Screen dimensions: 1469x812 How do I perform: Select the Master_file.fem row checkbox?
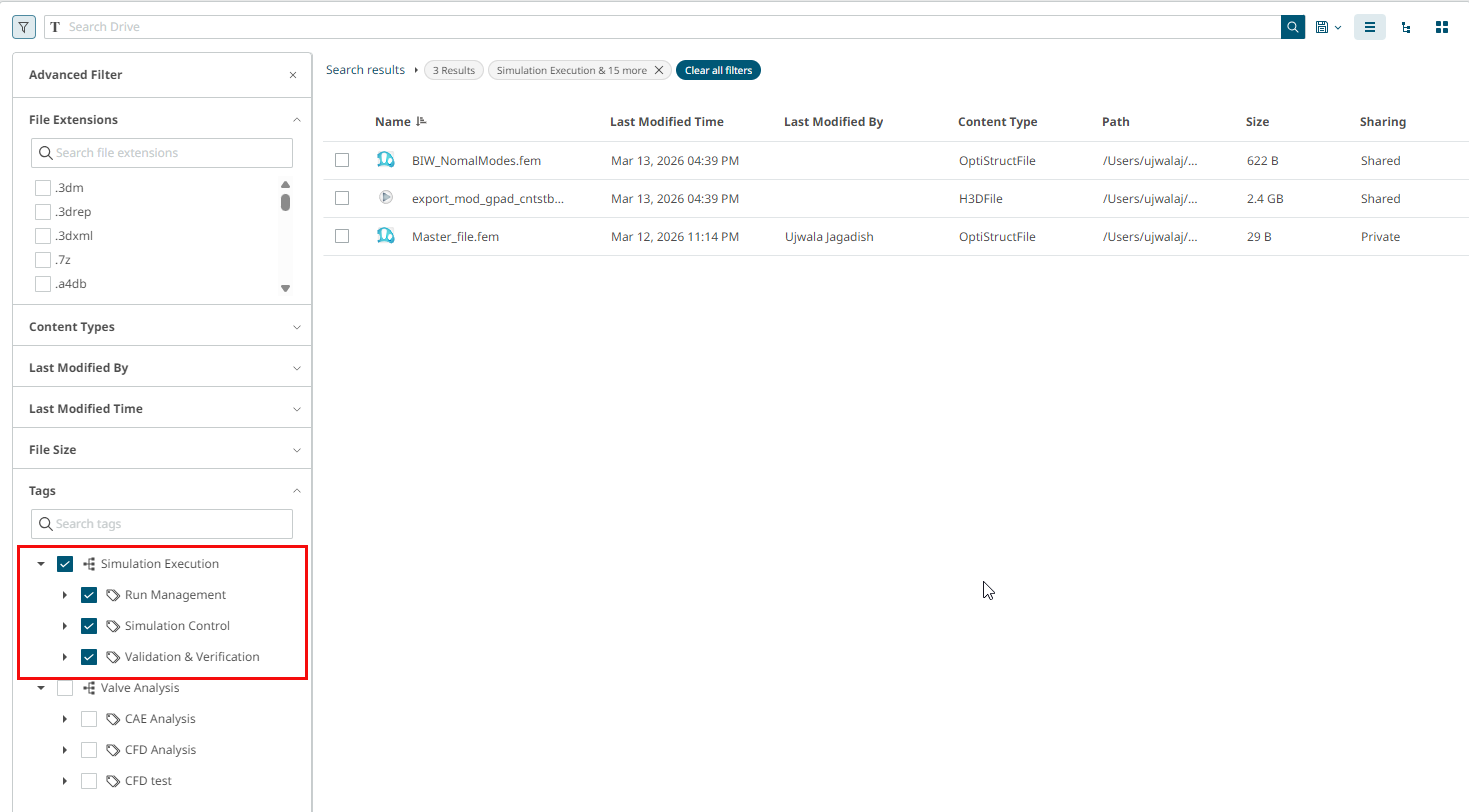342,237
